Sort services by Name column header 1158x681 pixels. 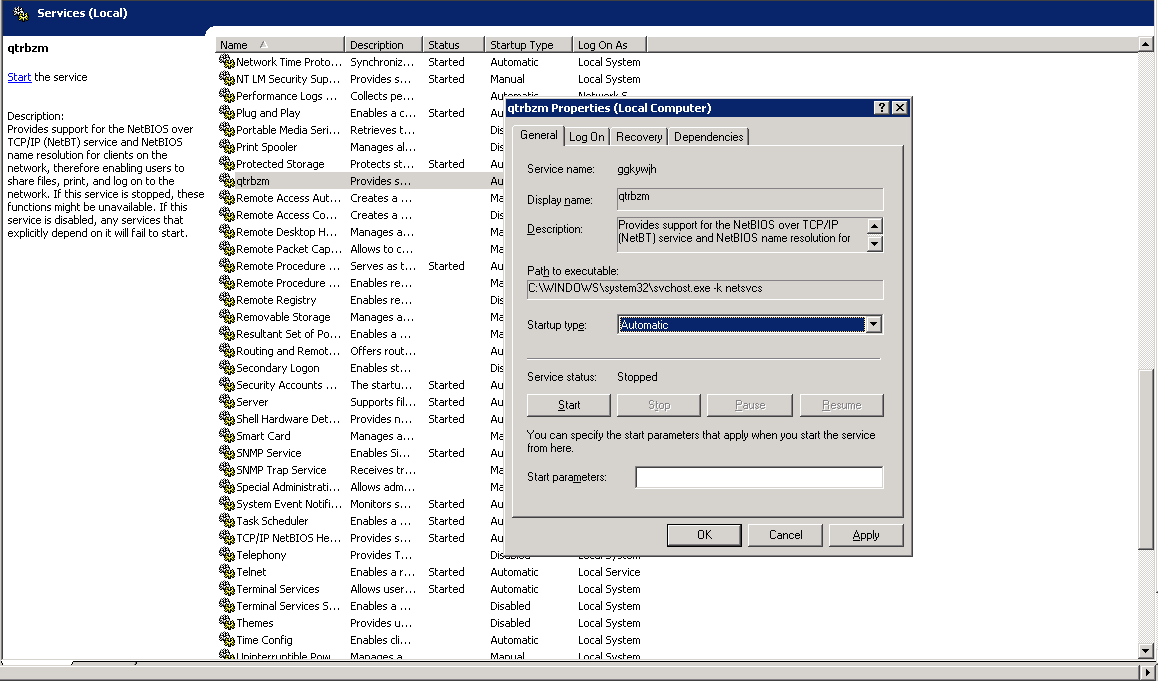[280, 45]
